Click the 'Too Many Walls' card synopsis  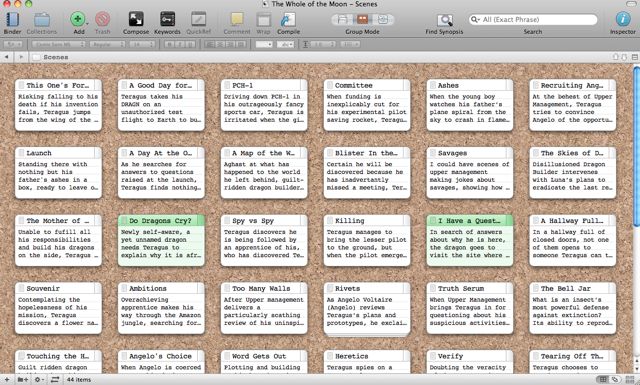pyautogui.click(x=264, y=312)
